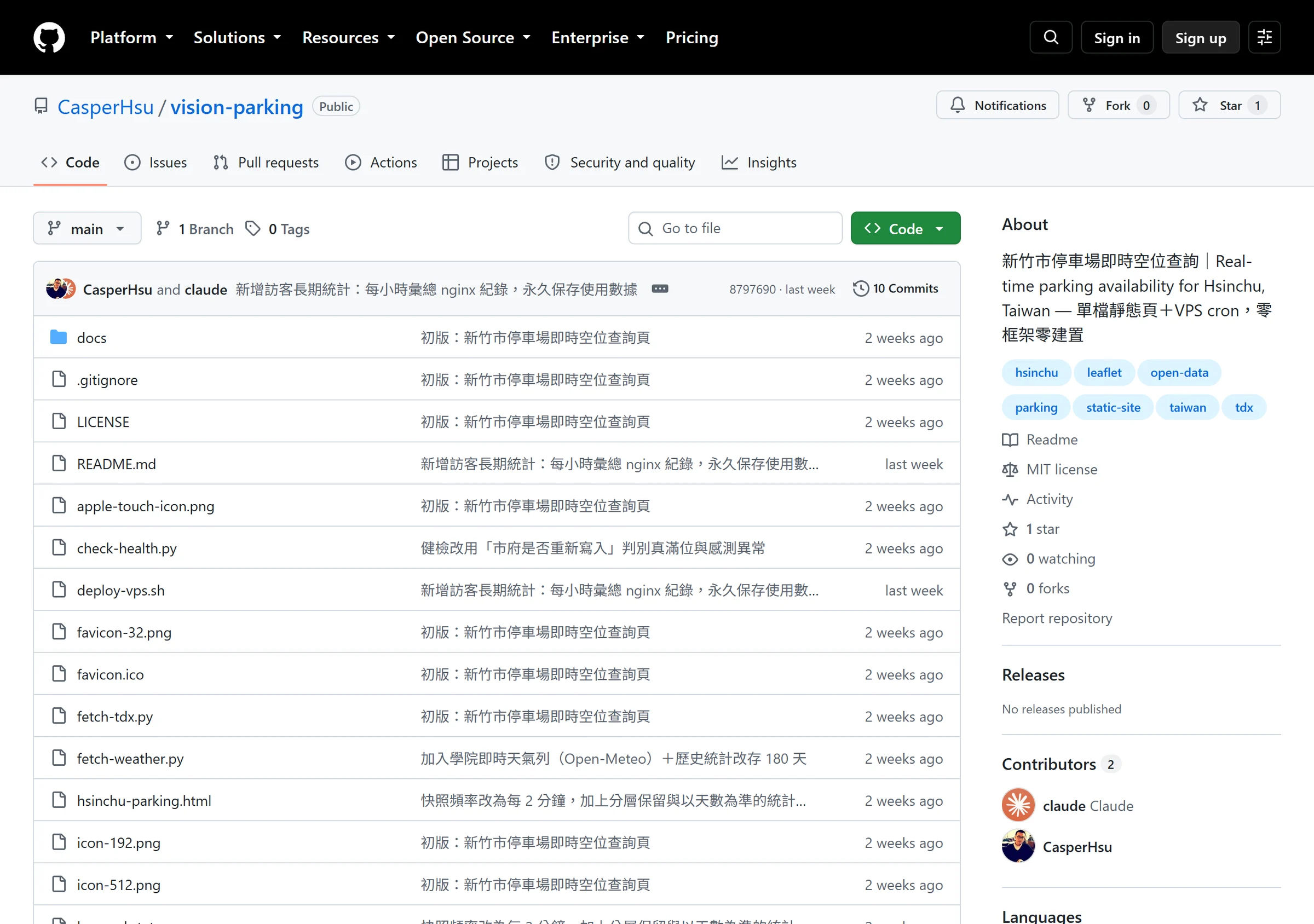Select the open-data topic tag

coord(1179,373)
